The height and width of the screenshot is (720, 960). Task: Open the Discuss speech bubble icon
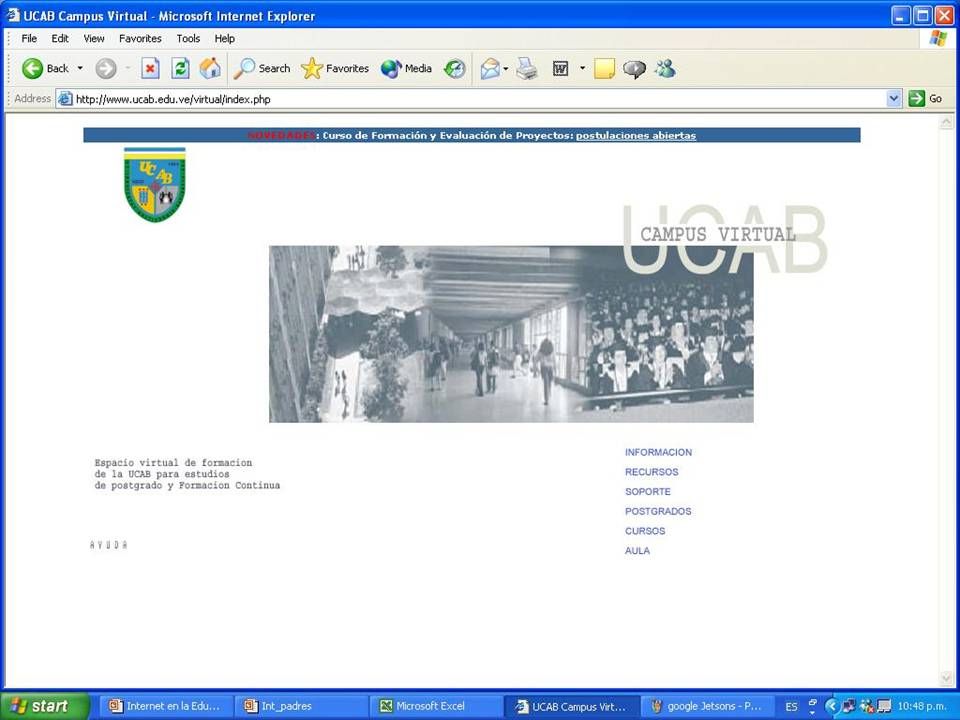click(x=634, y=69)
